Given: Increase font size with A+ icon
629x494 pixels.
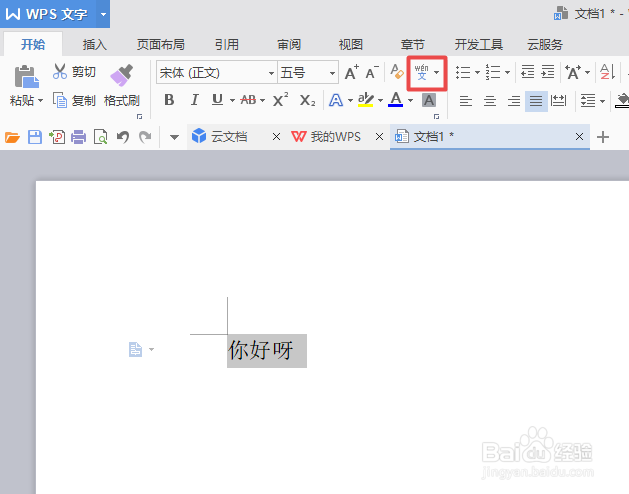Looking at the screenshot, I should click(351, 72).
